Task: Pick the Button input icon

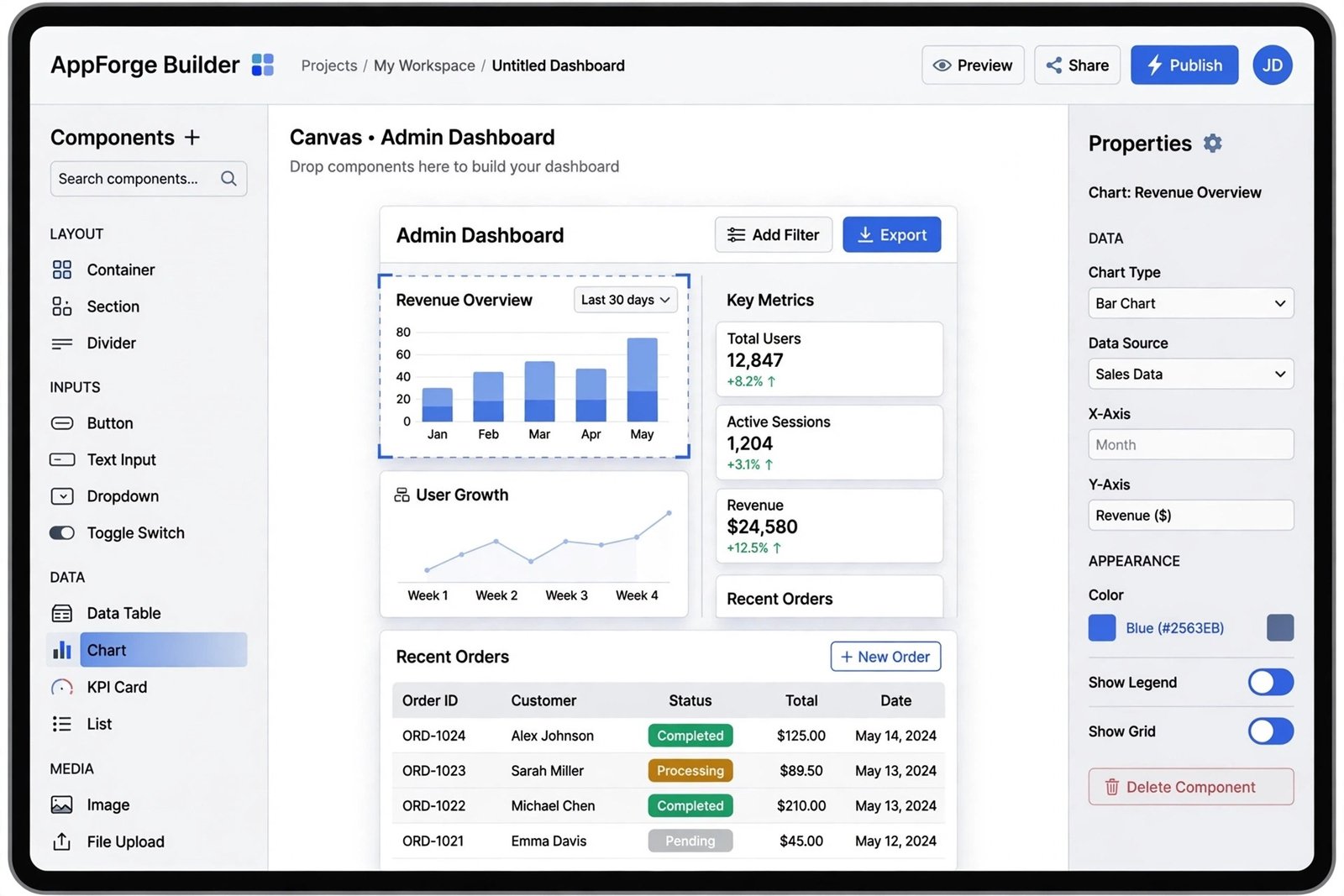Action: [62, 423]
